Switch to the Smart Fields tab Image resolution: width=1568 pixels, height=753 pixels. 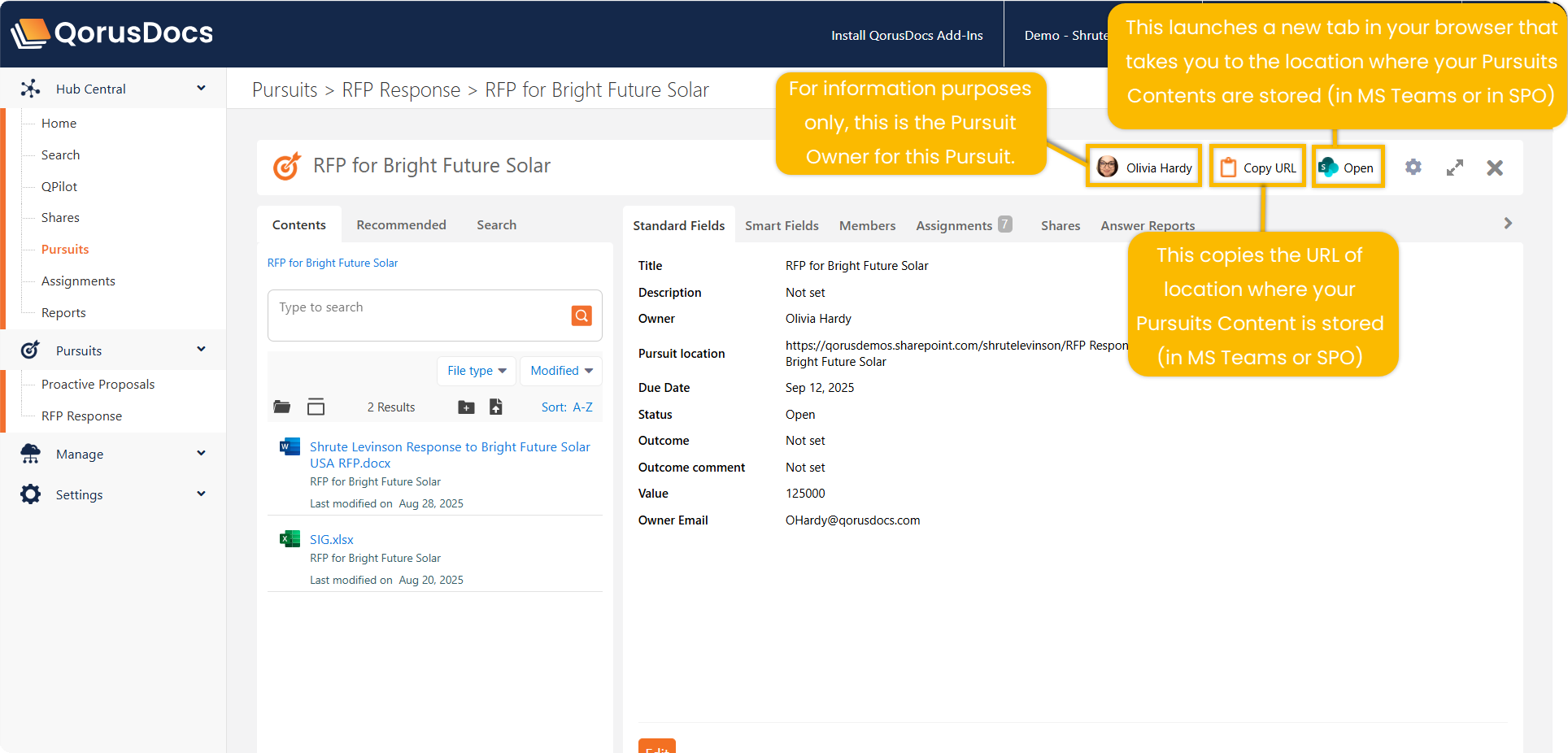(x=782, y=225)
